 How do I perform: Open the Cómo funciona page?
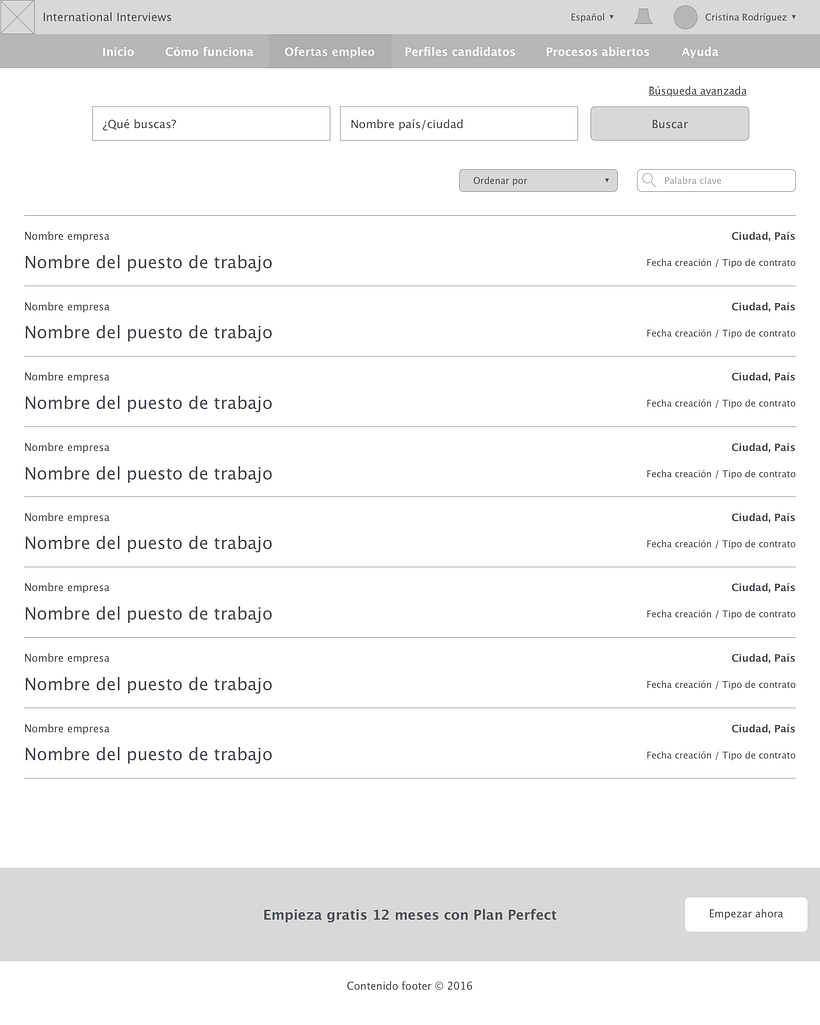pyautogui.click(x=209, y=52)
